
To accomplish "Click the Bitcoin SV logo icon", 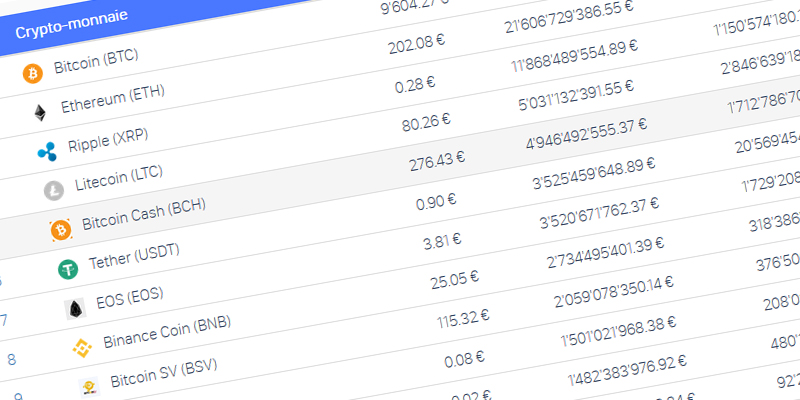I will pyautogui.click(x=89, y=387).
